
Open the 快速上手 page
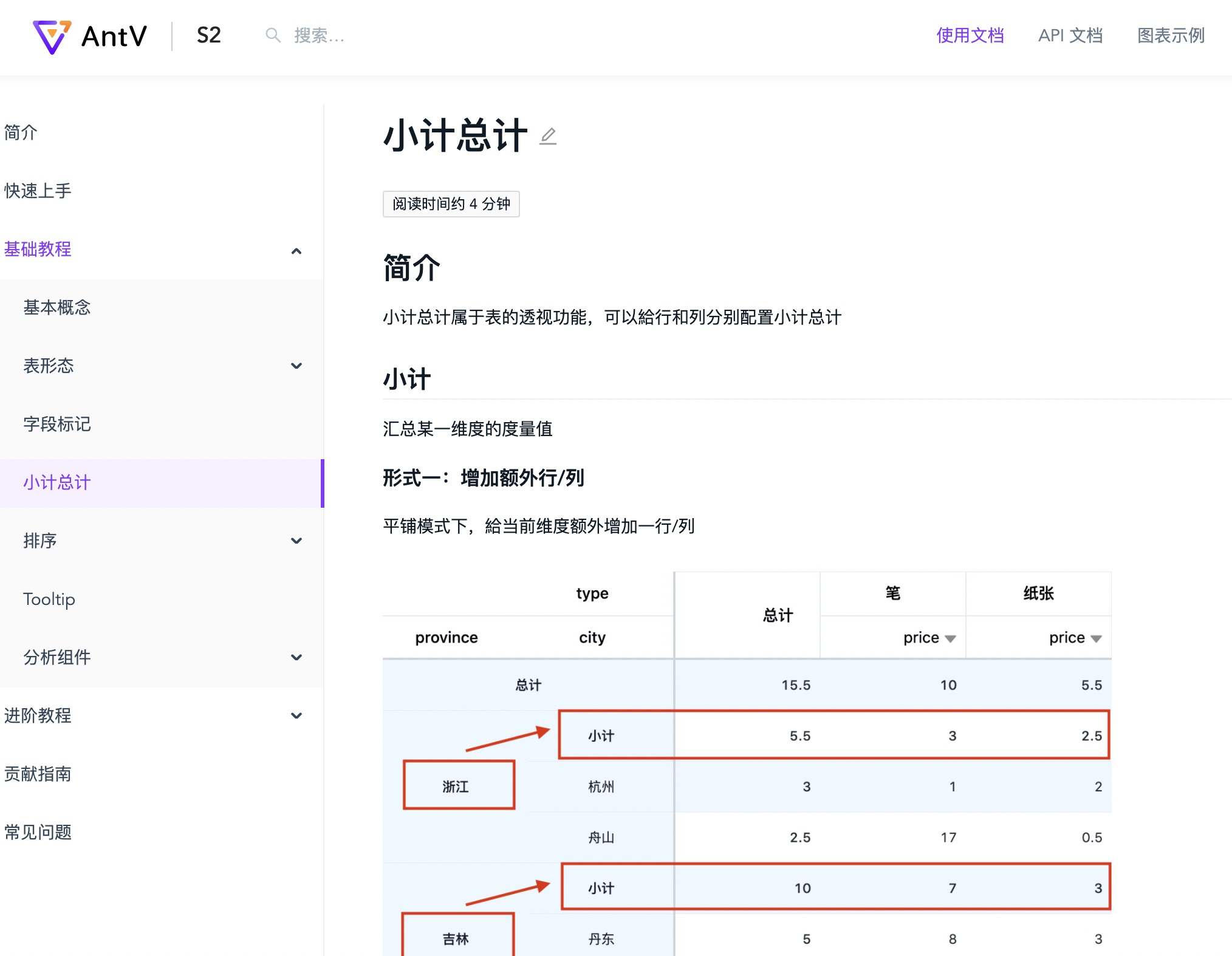[38, 190]
